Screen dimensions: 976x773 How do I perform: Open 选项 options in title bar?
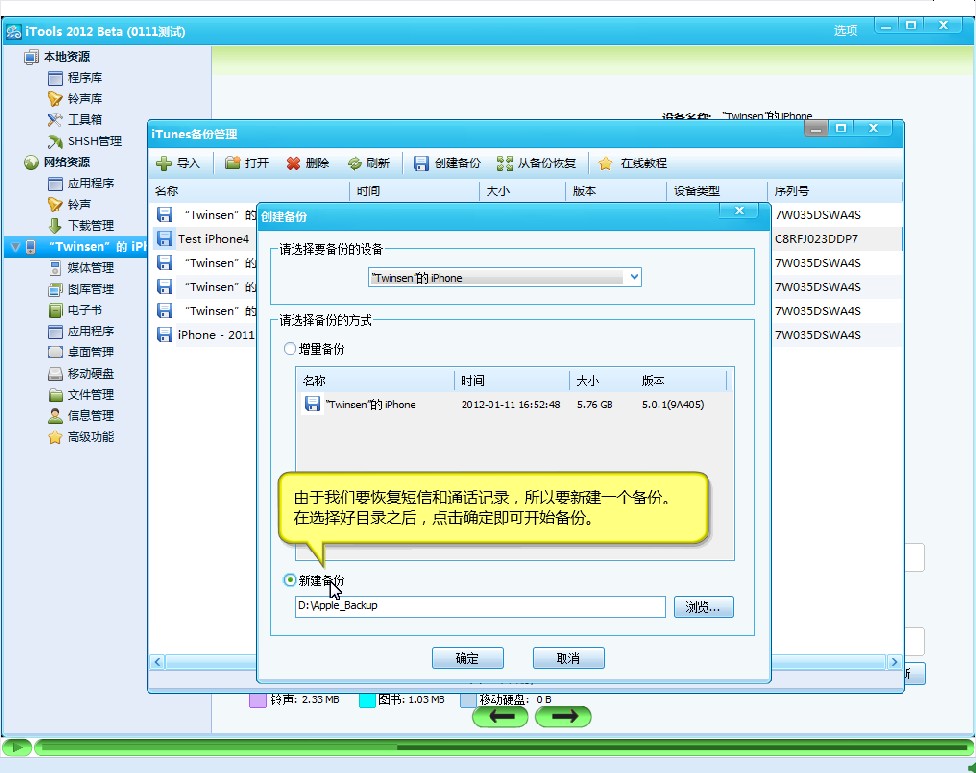click(x=845, y=30)
